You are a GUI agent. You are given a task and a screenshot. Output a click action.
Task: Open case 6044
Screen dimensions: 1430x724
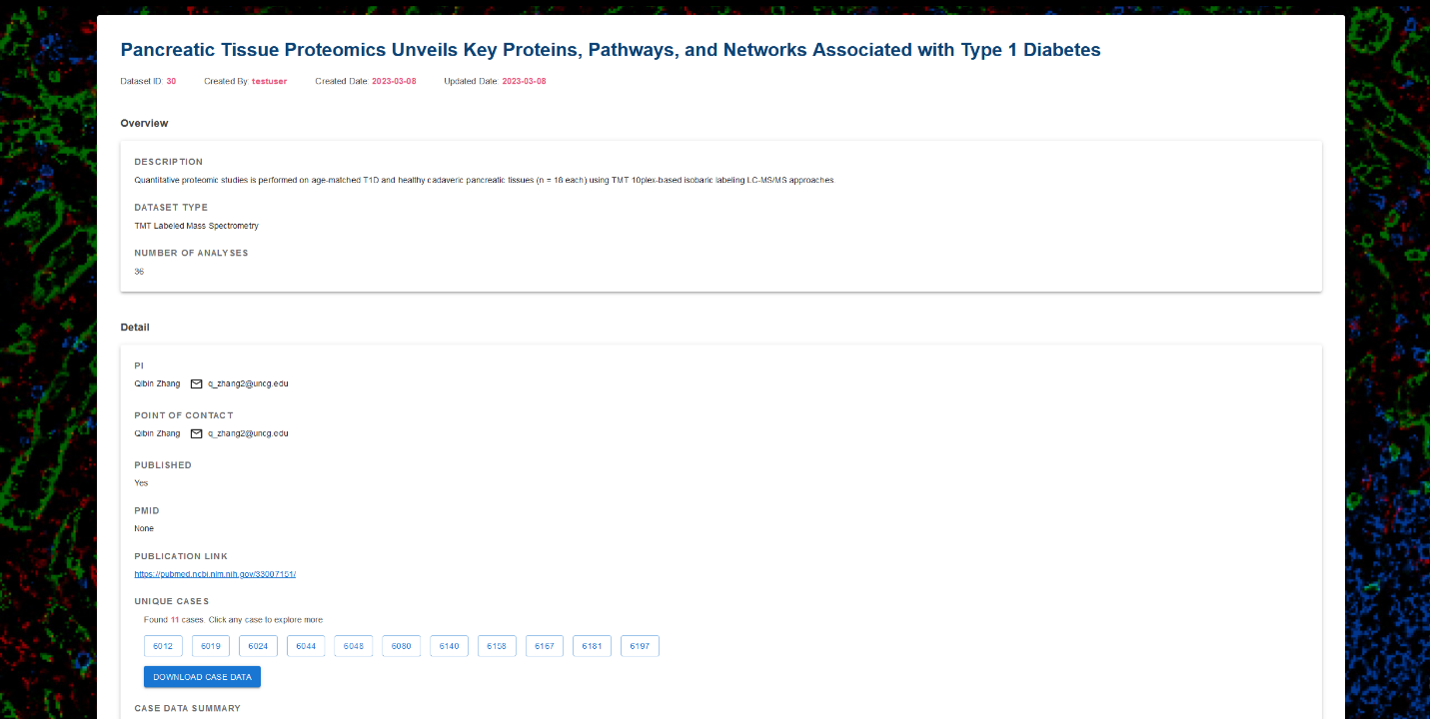point(306,646)
